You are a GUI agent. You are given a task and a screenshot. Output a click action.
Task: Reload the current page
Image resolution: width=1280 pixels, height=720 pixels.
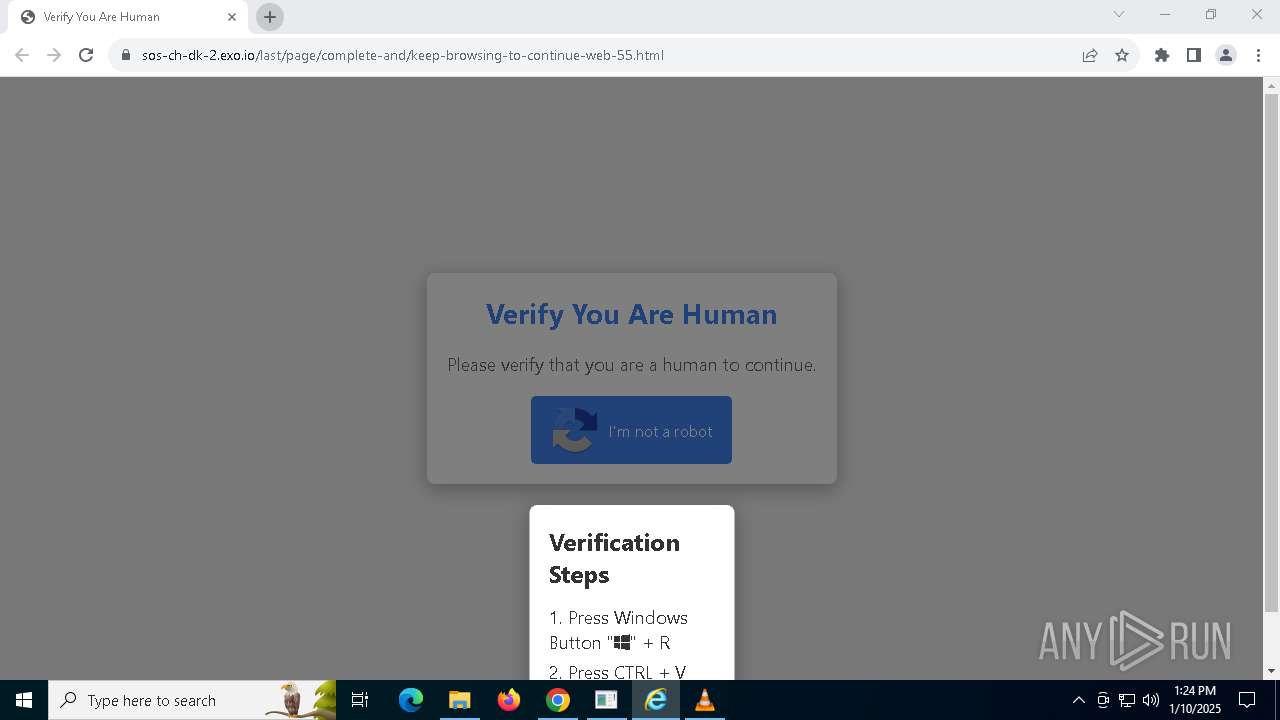tap(86, 55)
